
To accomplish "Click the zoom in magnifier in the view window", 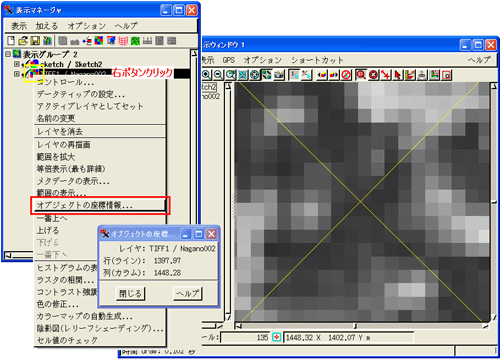I will 206,75.
